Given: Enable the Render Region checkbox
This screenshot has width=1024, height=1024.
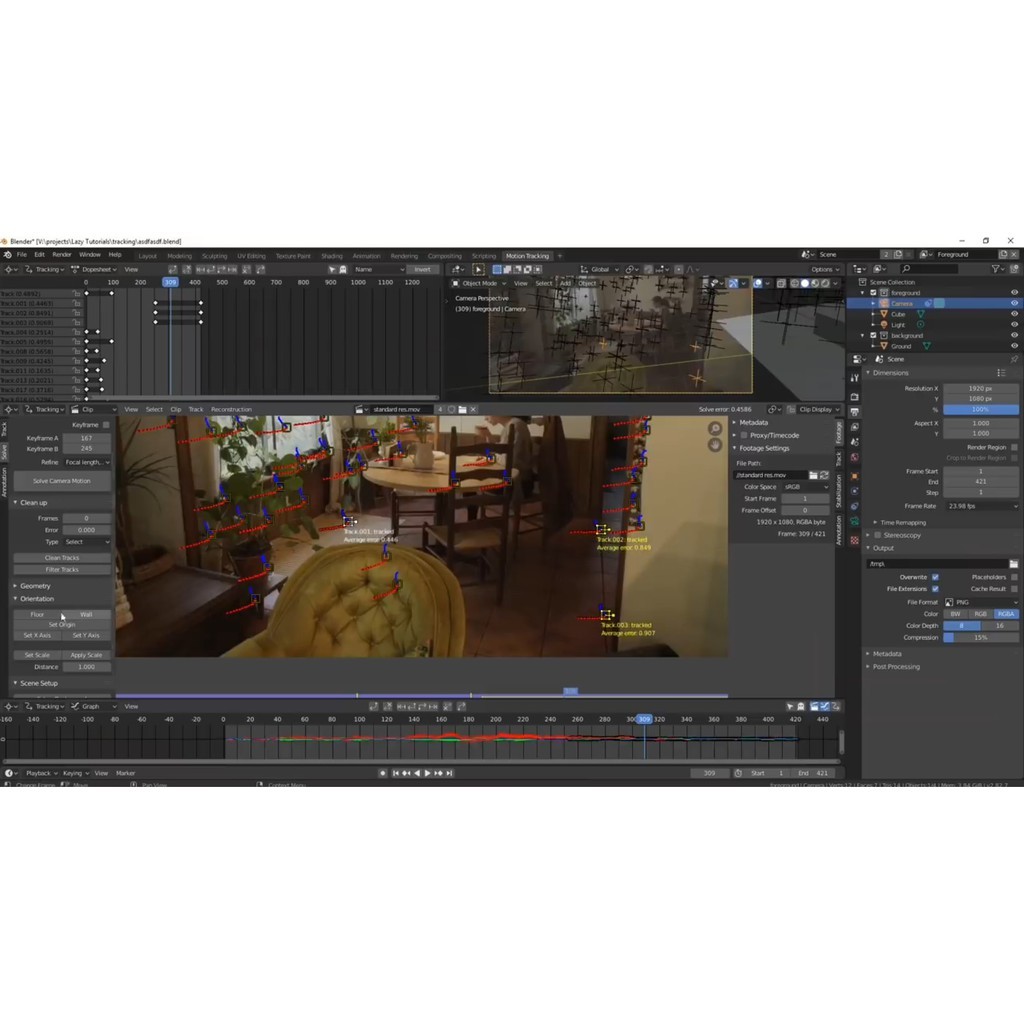Looking at the screenshot, I should point(1014,447).
